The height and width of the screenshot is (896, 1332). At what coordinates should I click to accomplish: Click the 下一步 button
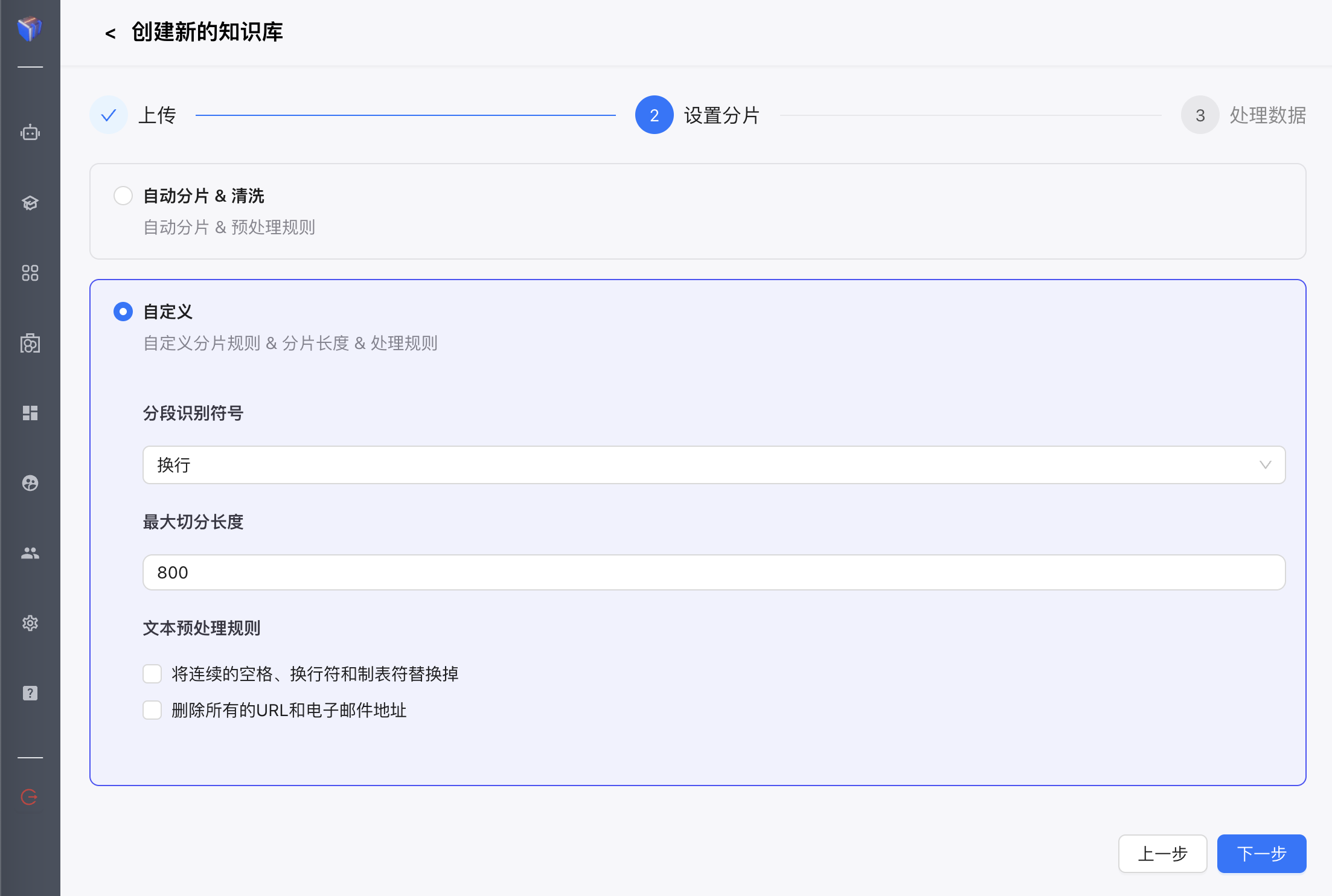tap(1261, 854)
